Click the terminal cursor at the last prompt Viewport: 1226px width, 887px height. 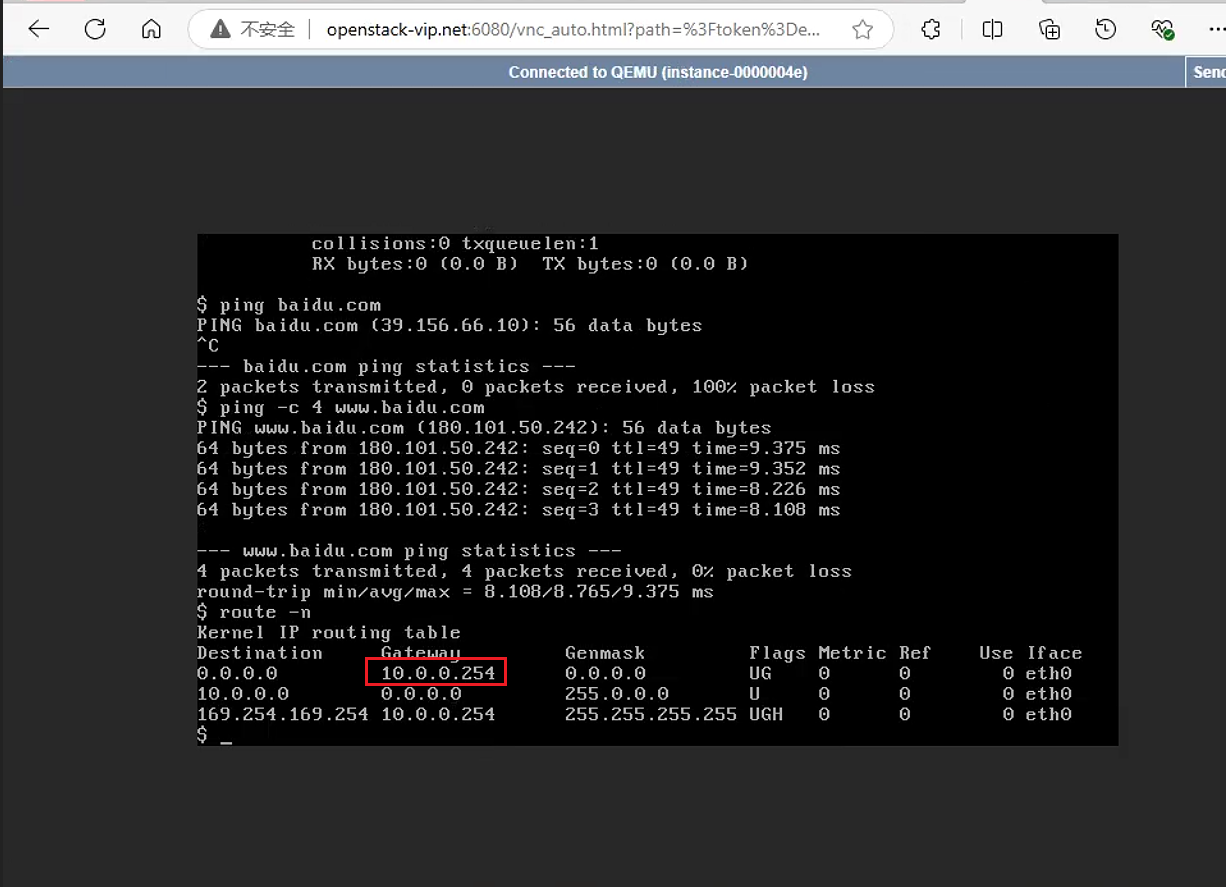coord(226,741)
